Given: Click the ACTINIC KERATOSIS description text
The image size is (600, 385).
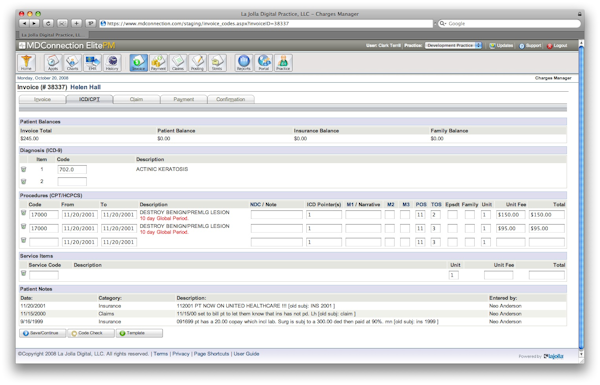Looking at the screenshot, I should (x=162, y=169).
